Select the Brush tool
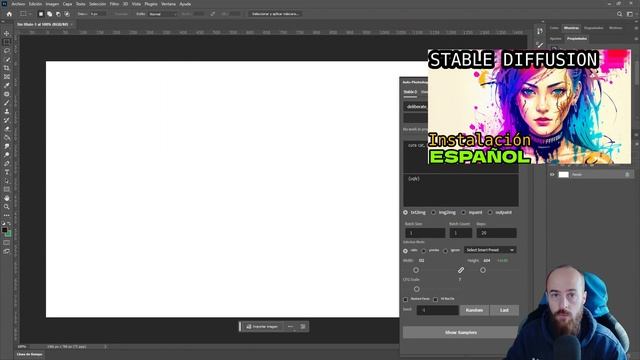 [x=7, y=103]
